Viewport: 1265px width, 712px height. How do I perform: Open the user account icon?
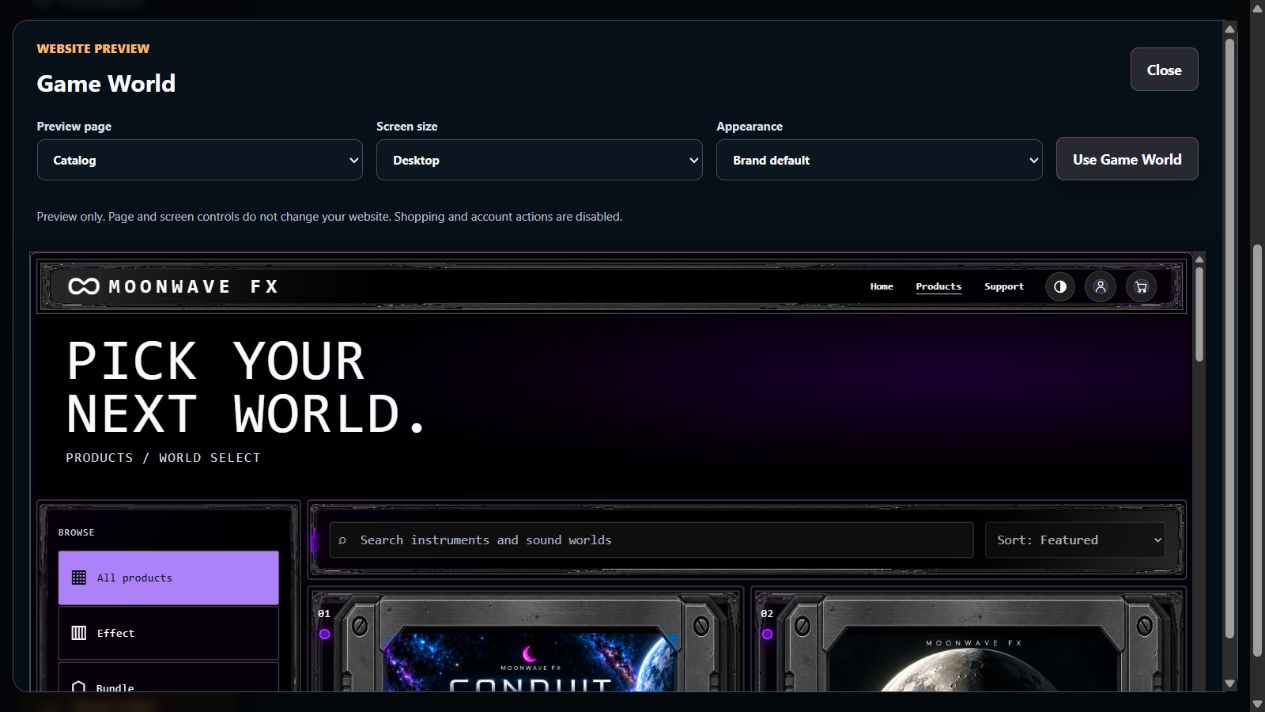[1100, 287]
